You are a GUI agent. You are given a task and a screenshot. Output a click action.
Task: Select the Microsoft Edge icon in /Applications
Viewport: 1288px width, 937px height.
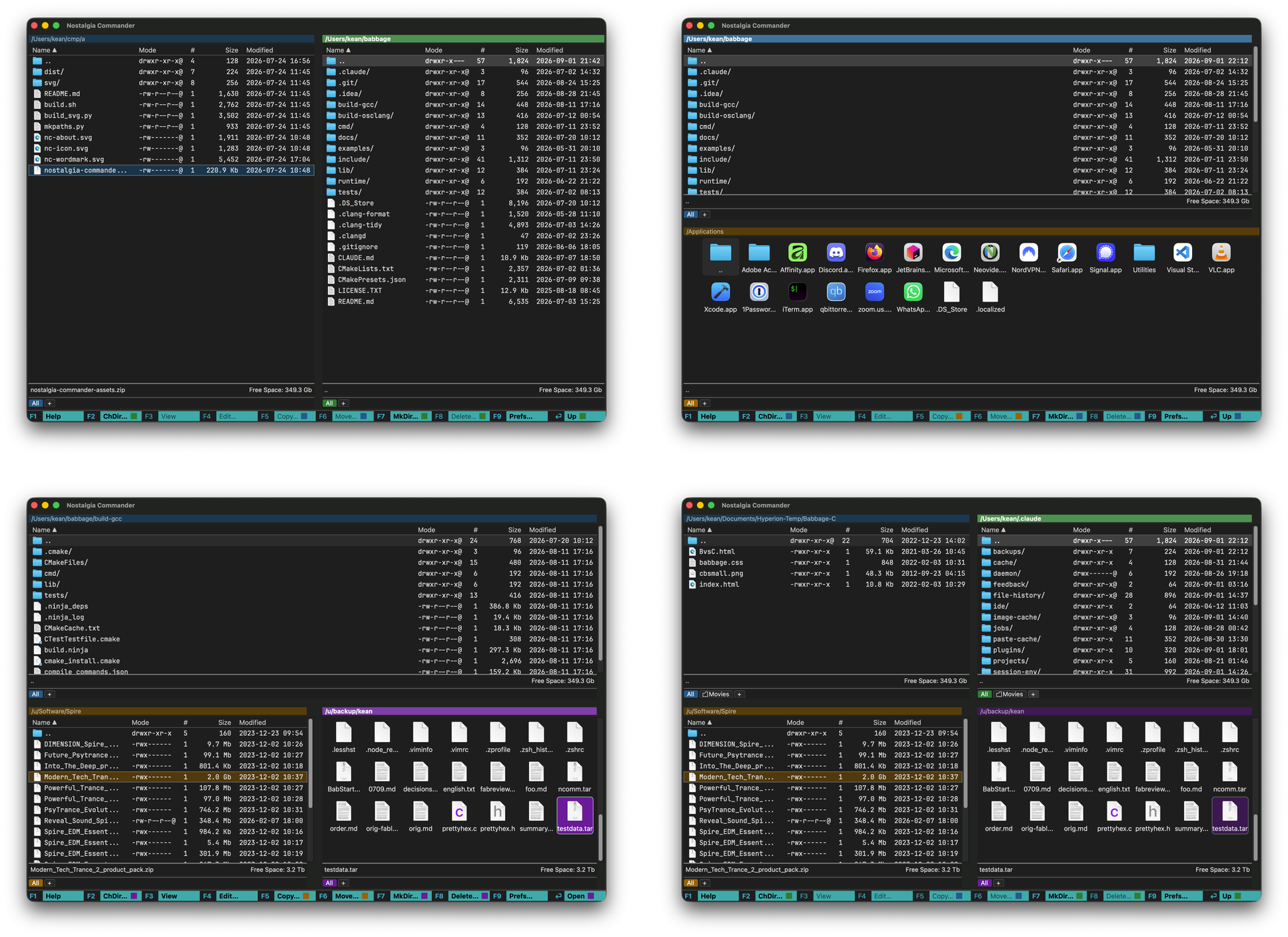(951, 253)
